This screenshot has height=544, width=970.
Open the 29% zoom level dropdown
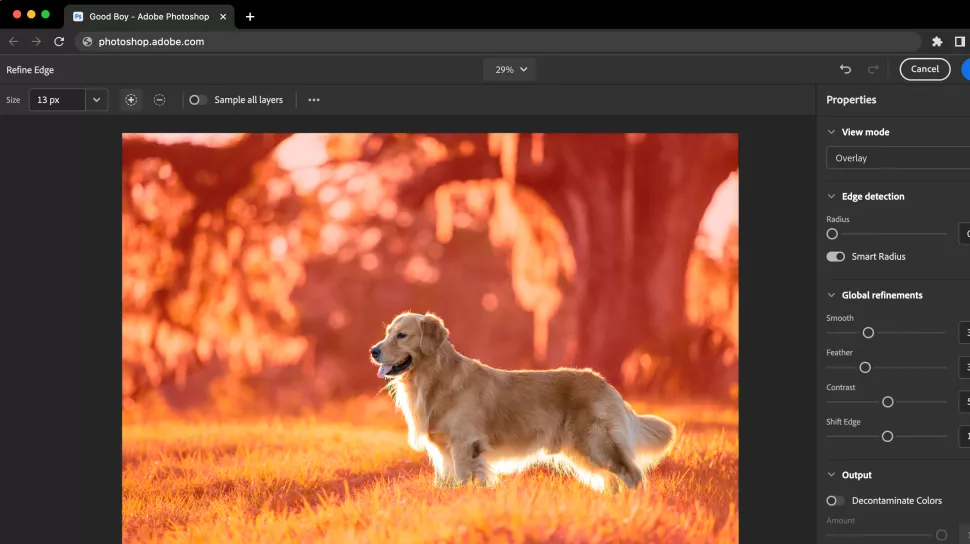510,69
